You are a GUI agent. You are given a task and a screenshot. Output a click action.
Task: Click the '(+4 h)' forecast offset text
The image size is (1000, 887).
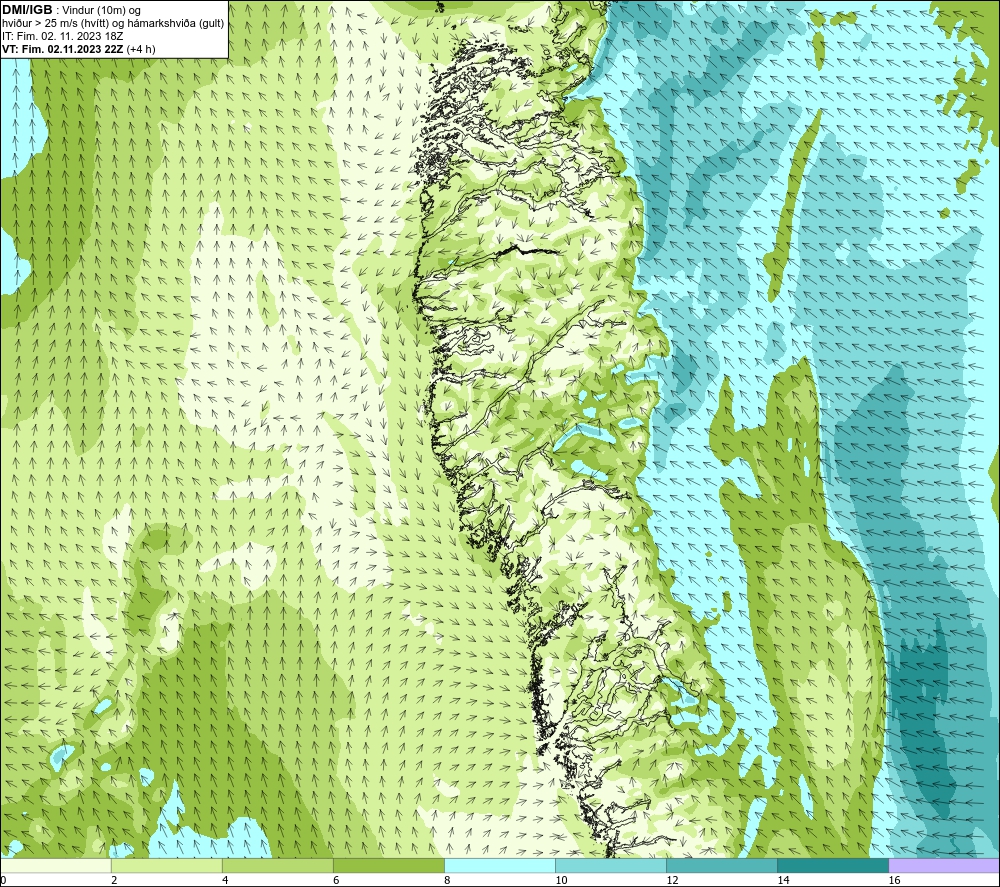(x=141, y=49)
